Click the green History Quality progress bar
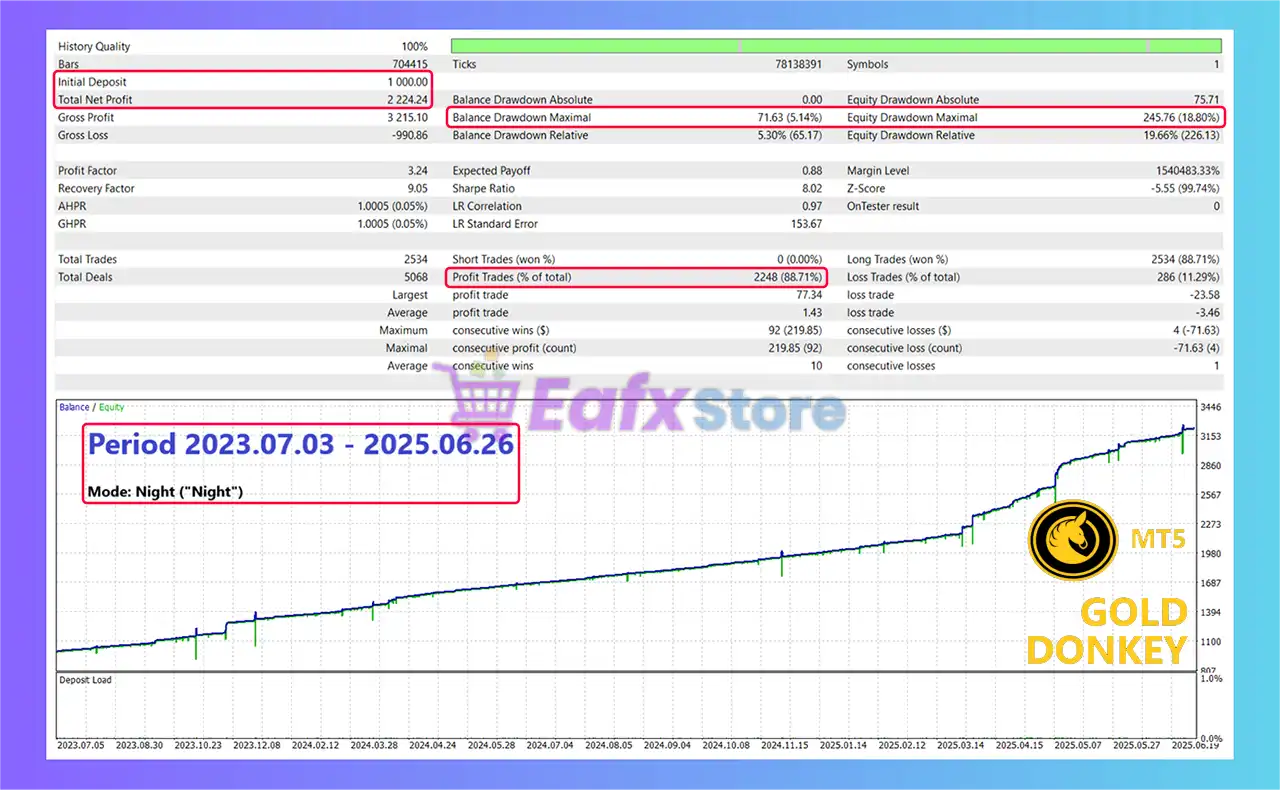The image size is (1280, 790). click(x=836, y=46)
